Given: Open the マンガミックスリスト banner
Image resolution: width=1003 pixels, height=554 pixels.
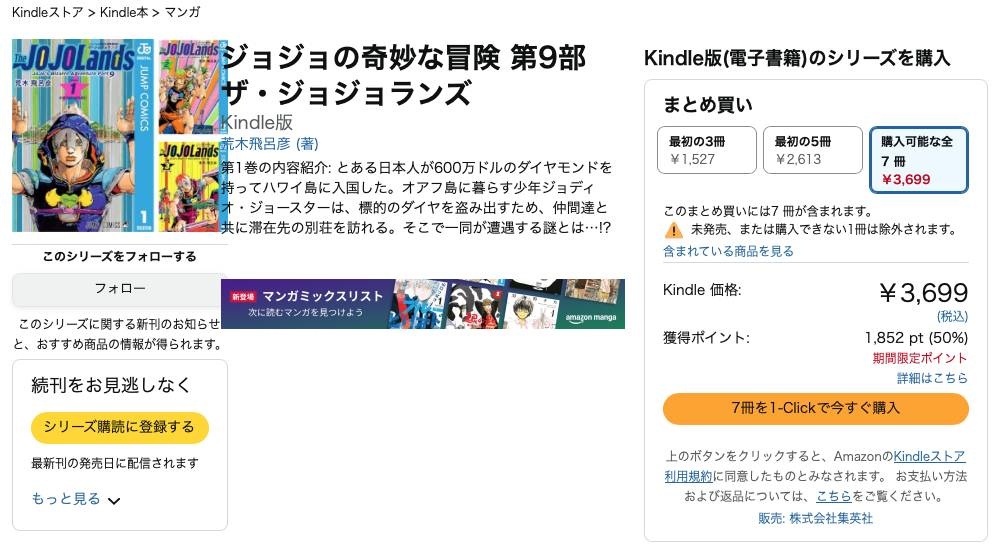Looking at the screenshot, I should click(x=423, y=304).
